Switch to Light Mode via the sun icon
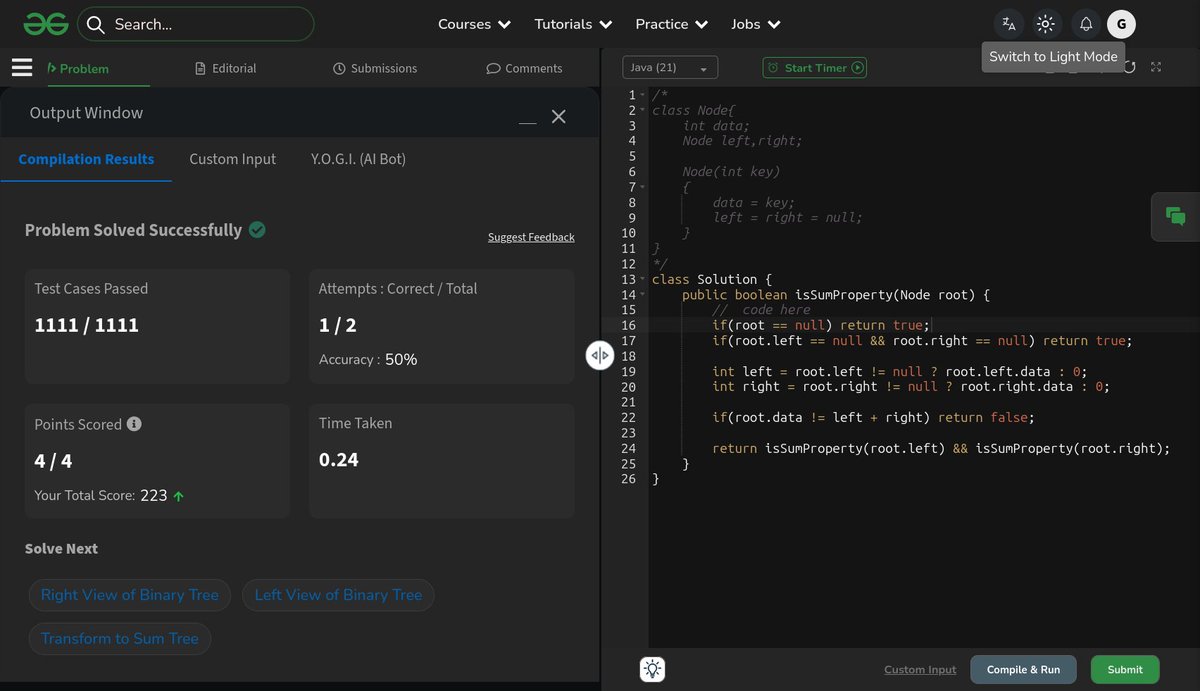The height and width of the screenshot is (691, 1200). (1046, 24)
